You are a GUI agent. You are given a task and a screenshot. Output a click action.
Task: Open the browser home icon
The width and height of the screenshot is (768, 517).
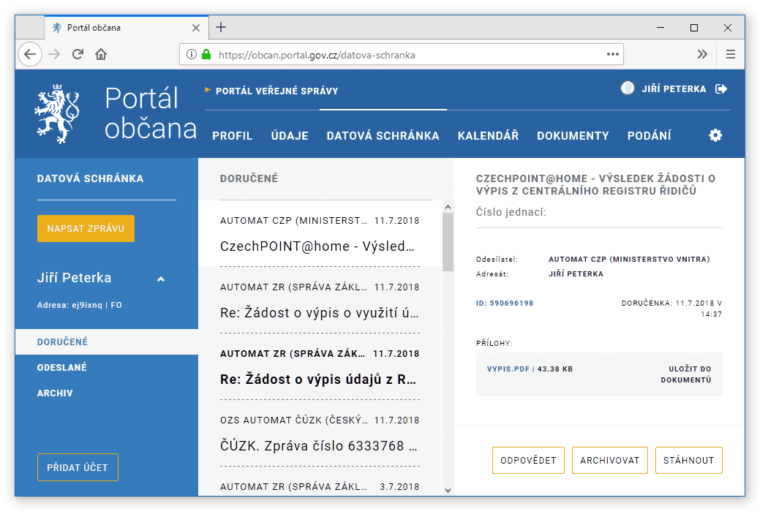pos(101,54)
